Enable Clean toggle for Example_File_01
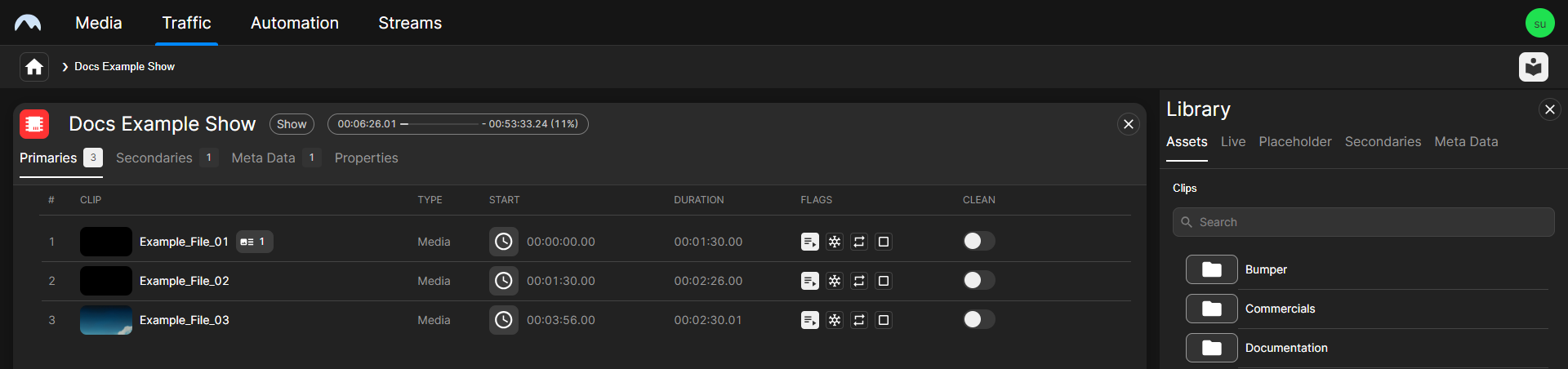This screenshot has width=1568, height=369. point(978,241)
